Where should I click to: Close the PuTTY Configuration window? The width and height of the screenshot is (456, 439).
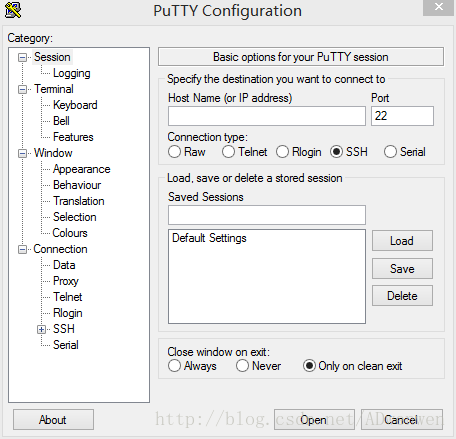point(439,7)
